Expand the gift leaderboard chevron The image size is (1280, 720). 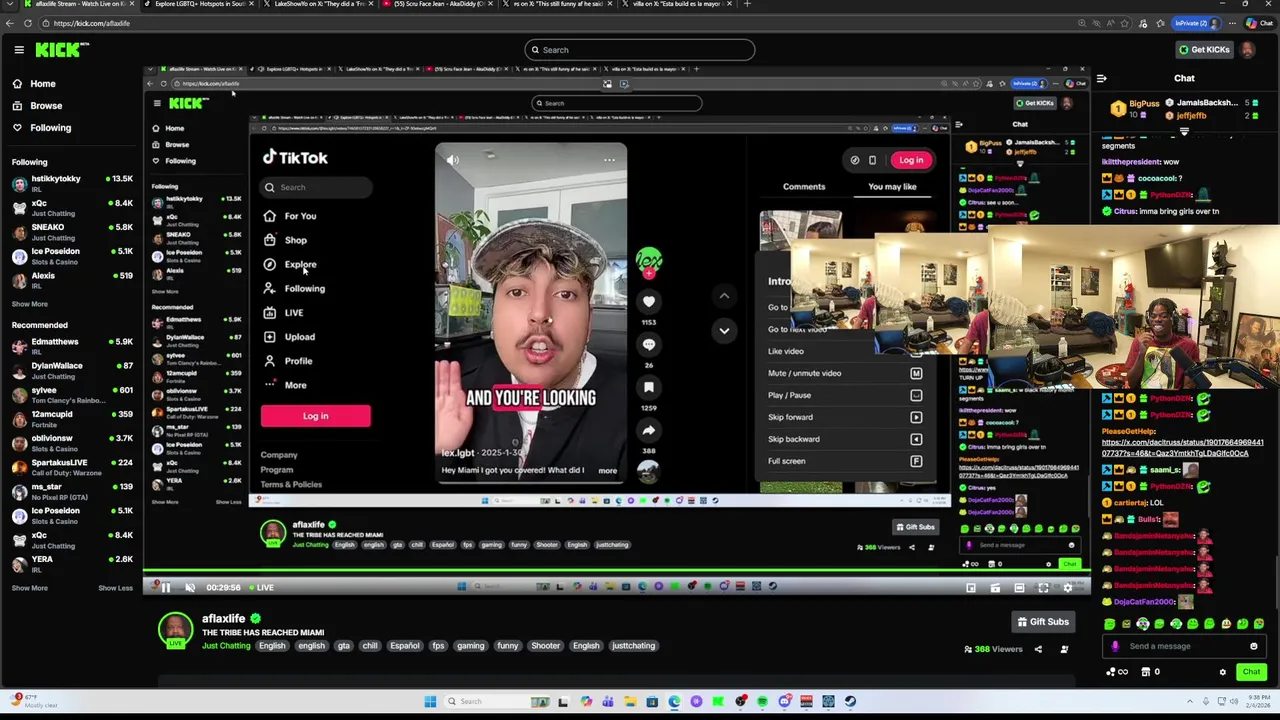tap(1184, 131)
